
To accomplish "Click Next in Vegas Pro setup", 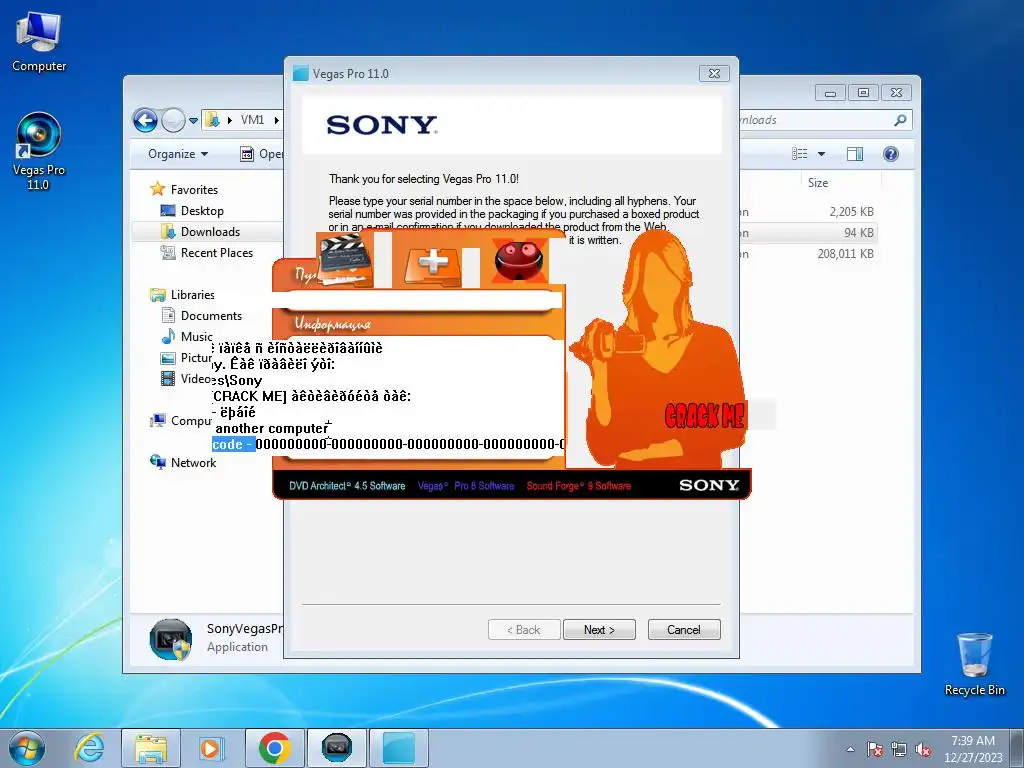I will pos(599,630).
